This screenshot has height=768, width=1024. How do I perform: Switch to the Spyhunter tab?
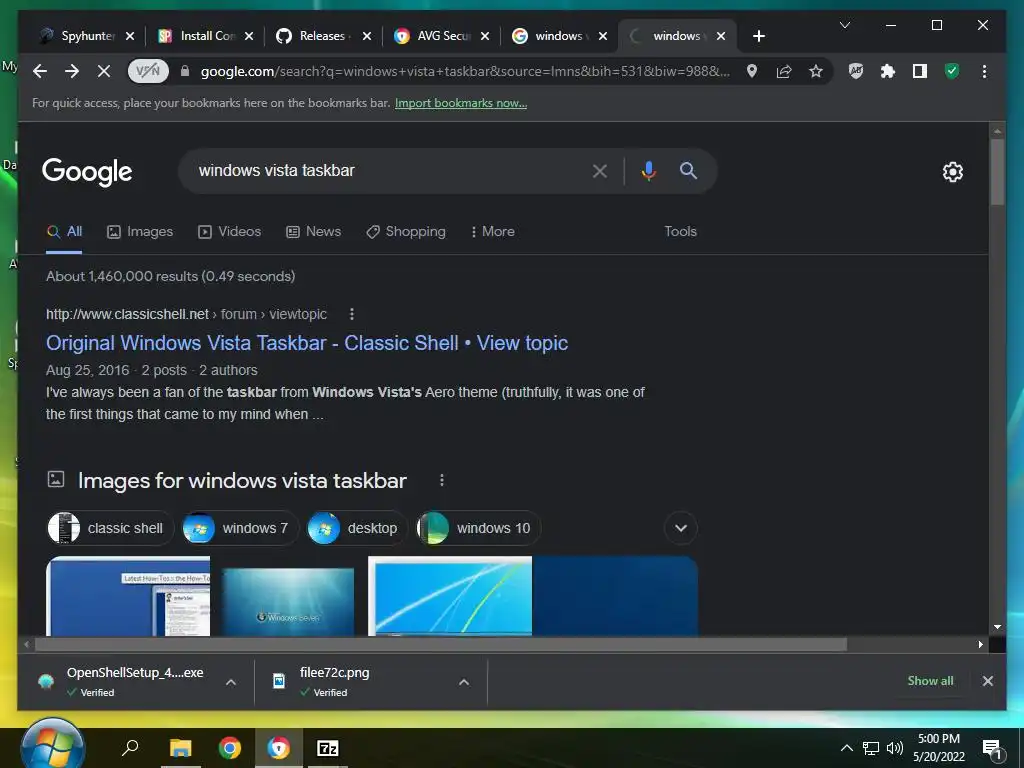77,36
